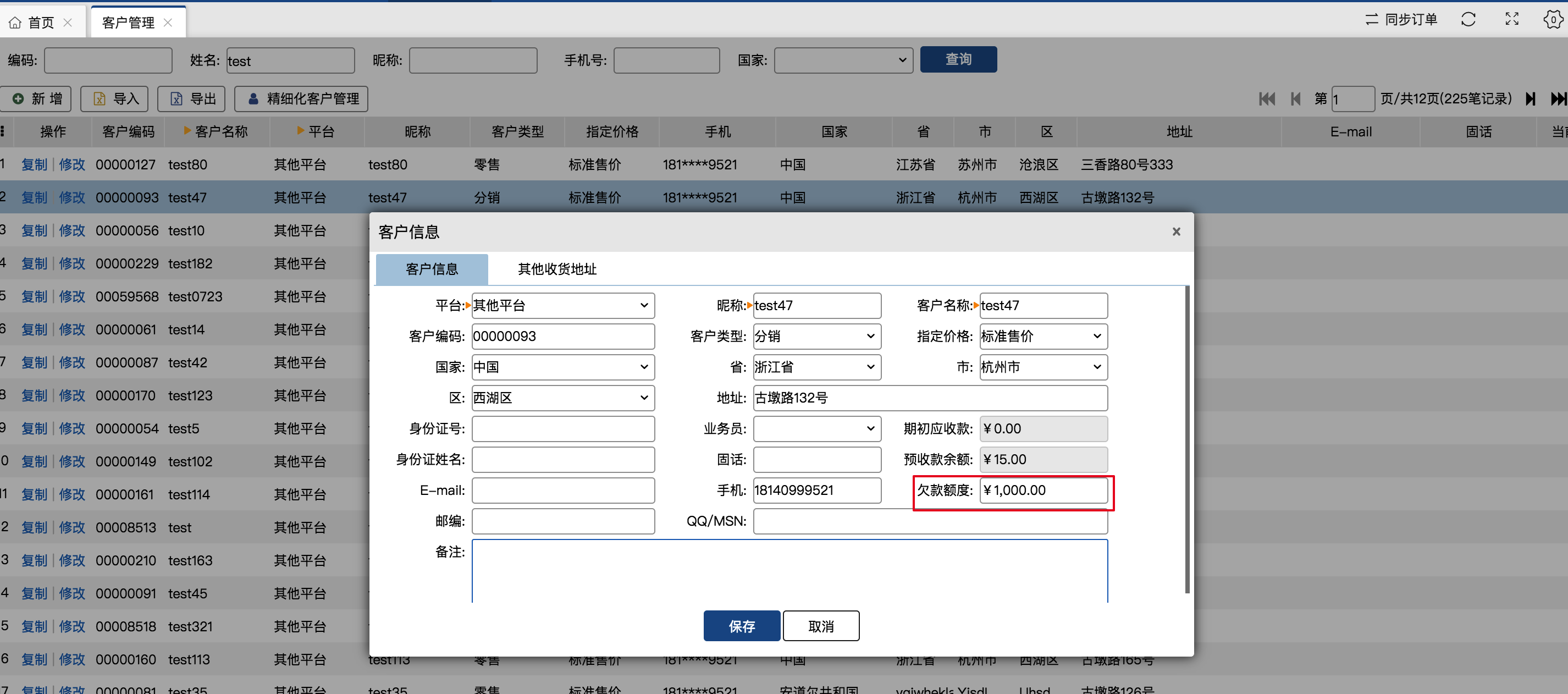Click the 备注 notes textarea

click(x=789, y=571)
